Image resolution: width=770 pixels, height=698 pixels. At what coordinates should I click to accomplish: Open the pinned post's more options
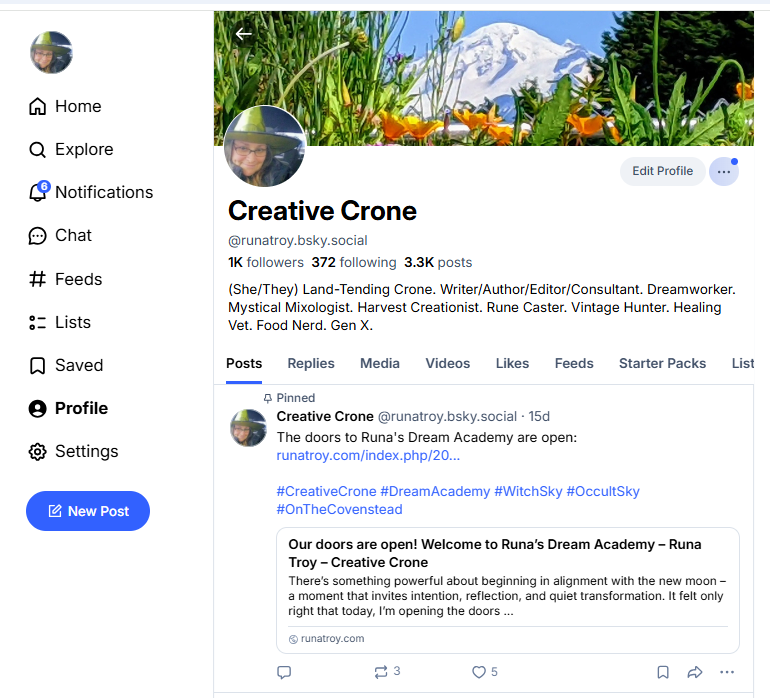[727, 672]
